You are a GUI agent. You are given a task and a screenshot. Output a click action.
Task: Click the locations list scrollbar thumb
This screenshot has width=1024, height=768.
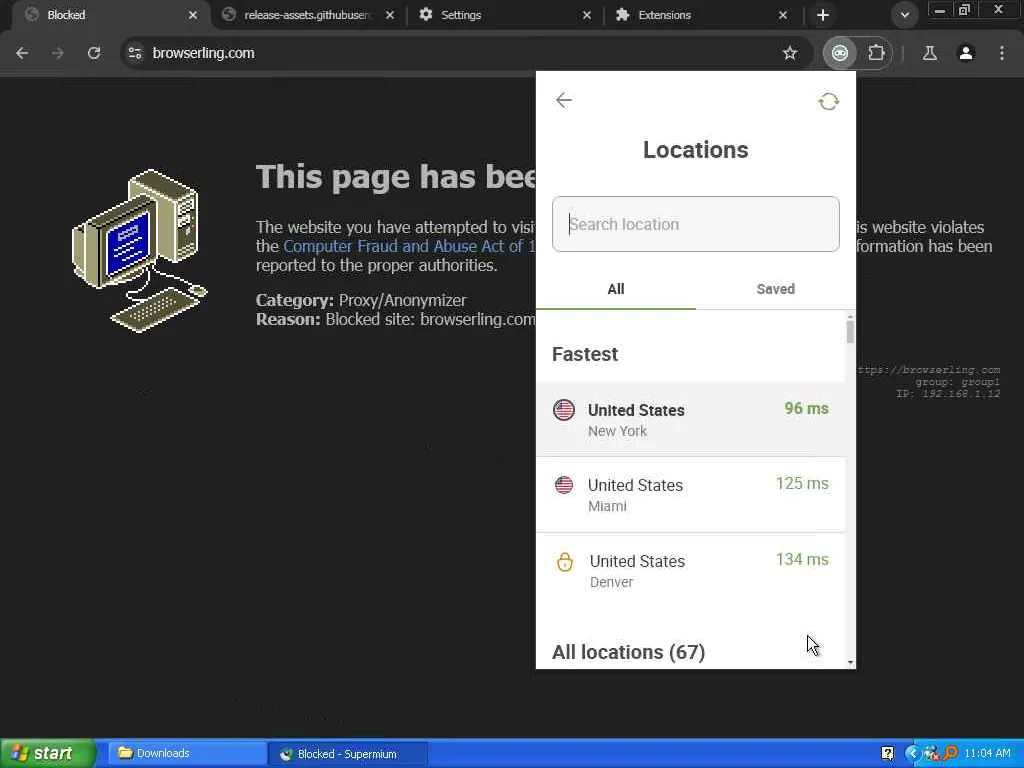(850, 332)
